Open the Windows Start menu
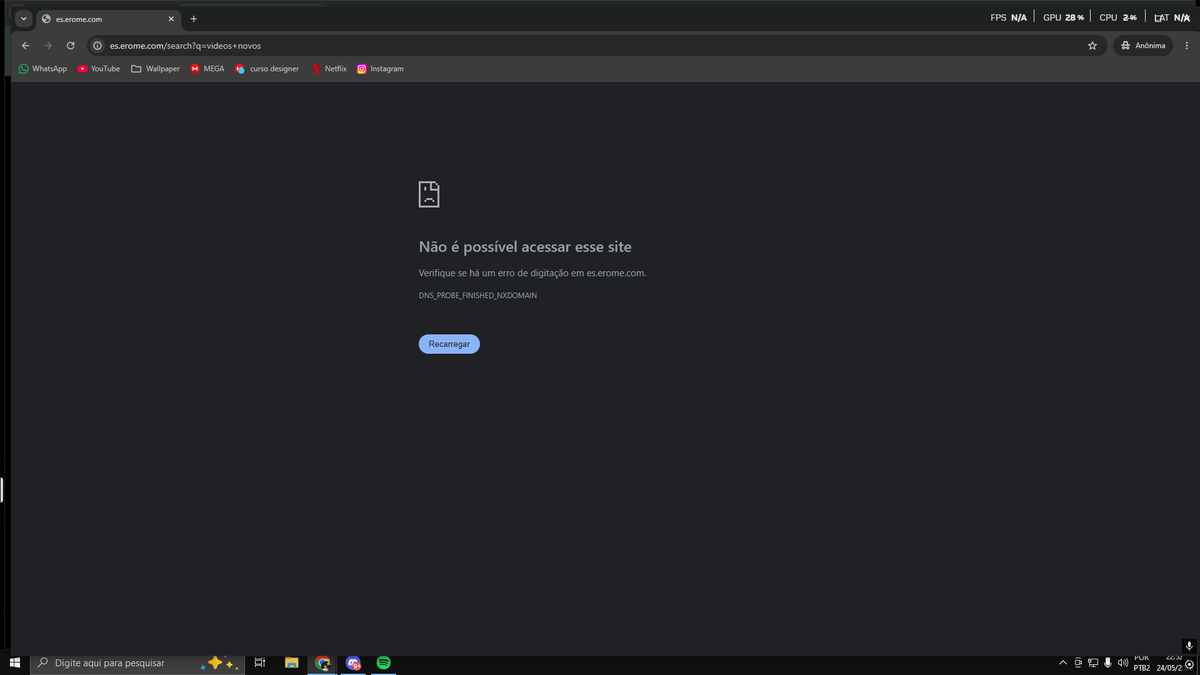Screen dimensions: 1200x675 [x=15, y=663]
